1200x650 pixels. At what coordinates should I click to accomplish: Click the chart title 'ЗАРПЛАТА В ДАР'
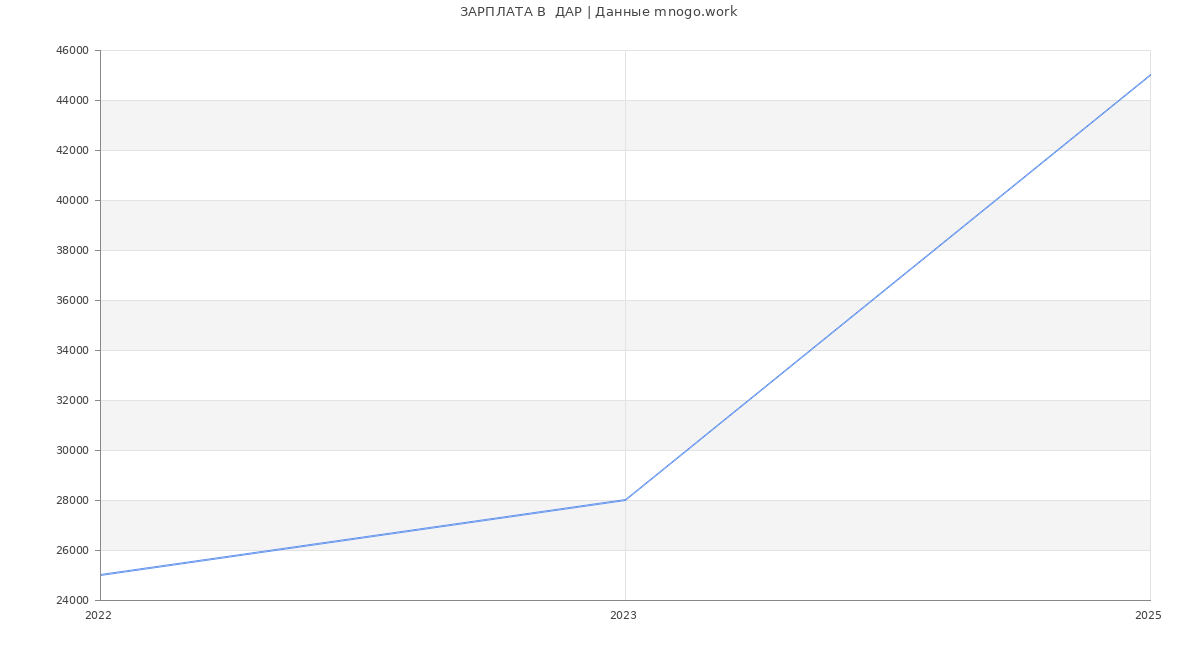520,12
